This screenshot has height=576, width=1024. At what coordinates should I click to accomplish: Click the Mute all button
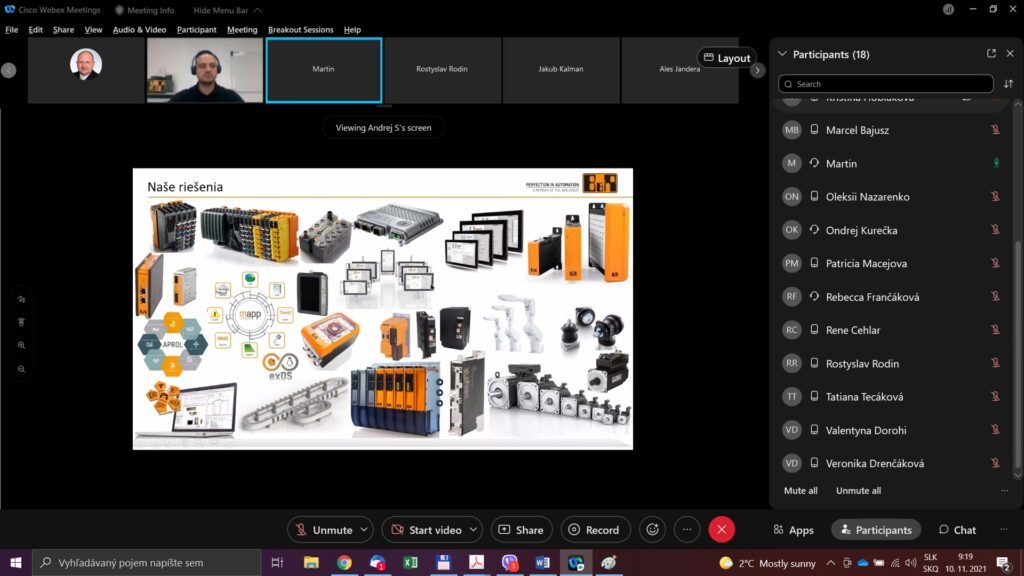pos(800,491)
